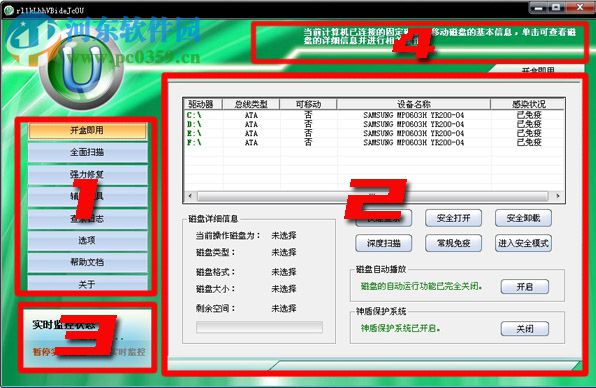596x388 pixels.
Task: Click the 剩余空间 disk usage progress bar
Action: point(259,327)
